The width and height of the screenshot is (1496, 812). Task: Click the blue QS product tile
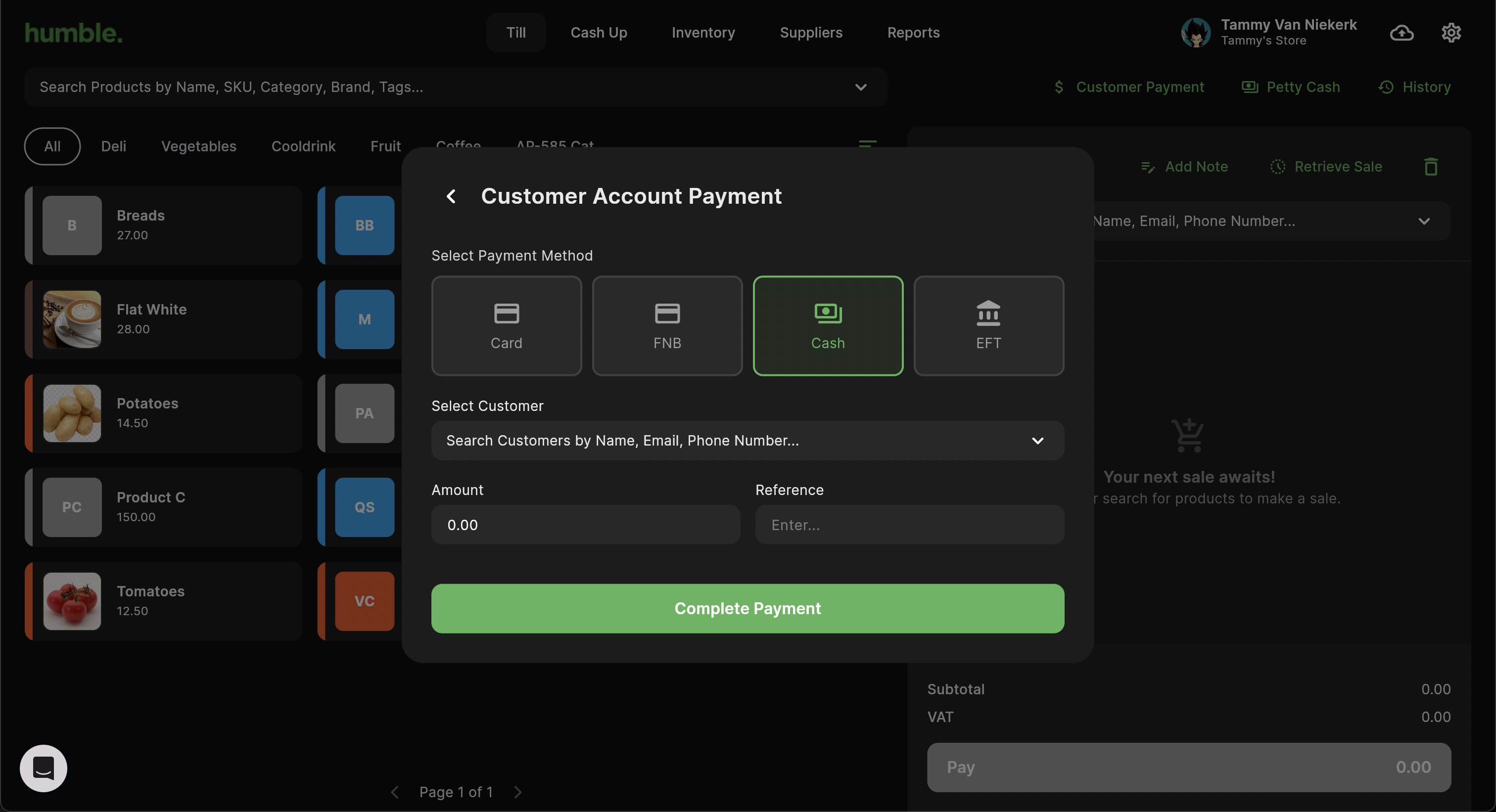pos(365,507)
